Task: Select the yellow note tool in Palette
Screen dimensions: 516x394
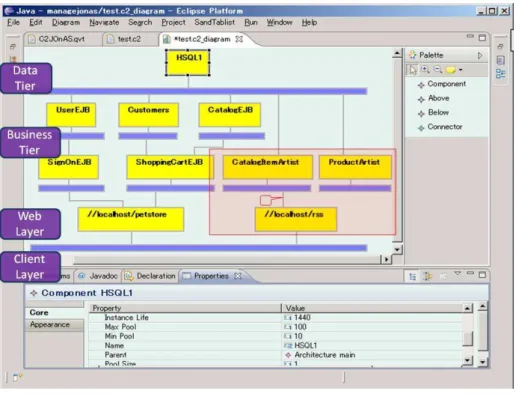Action: 451,70
